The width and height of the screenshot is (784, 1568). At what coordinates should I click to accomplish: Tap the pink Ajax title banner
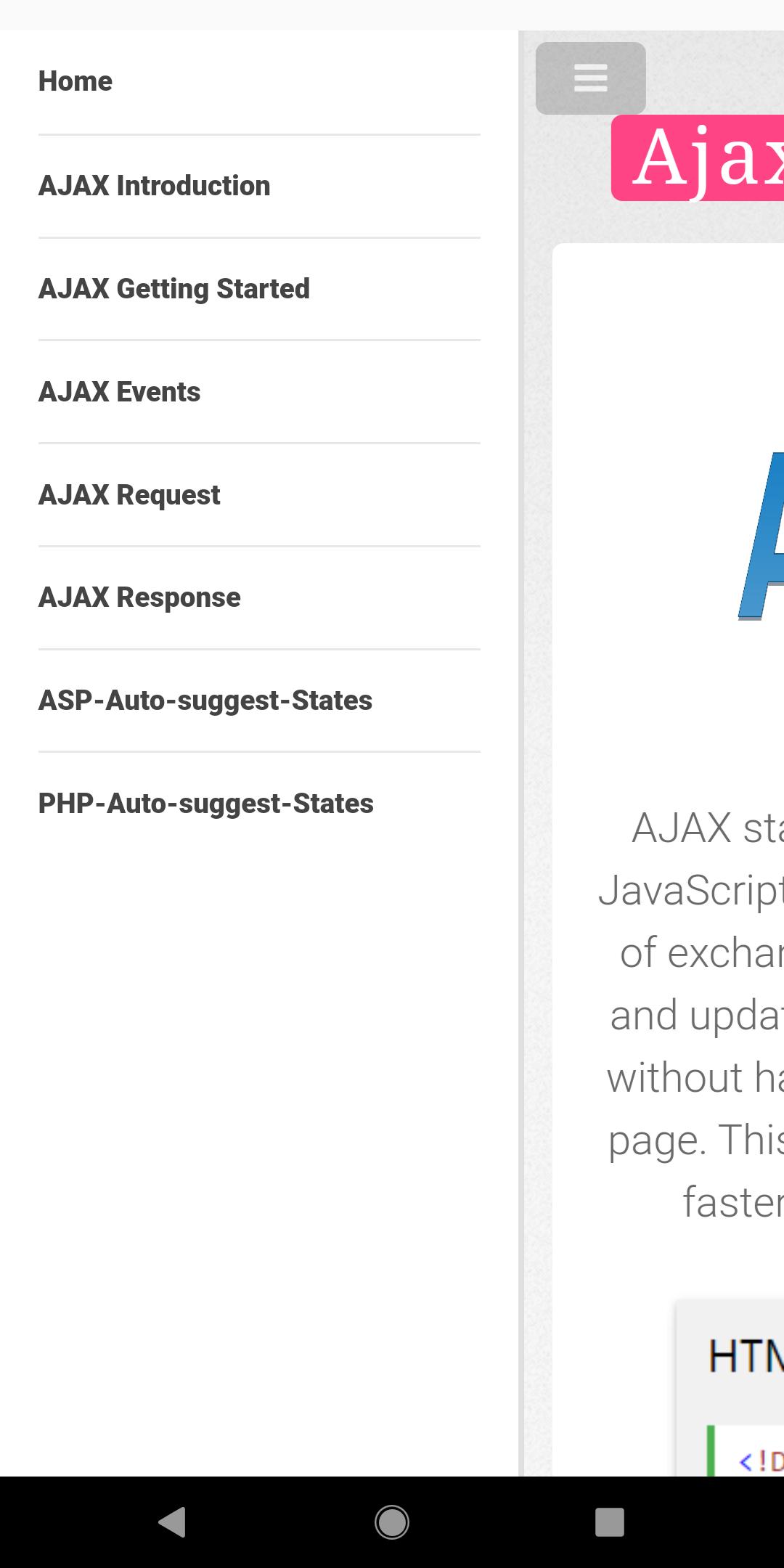coord(698,158)
